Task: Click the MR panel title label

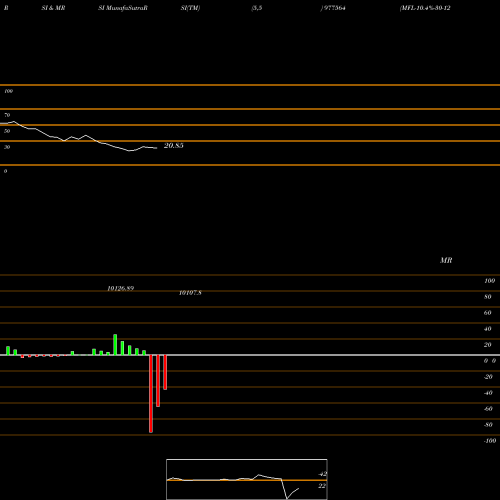Action: [446, 260]
